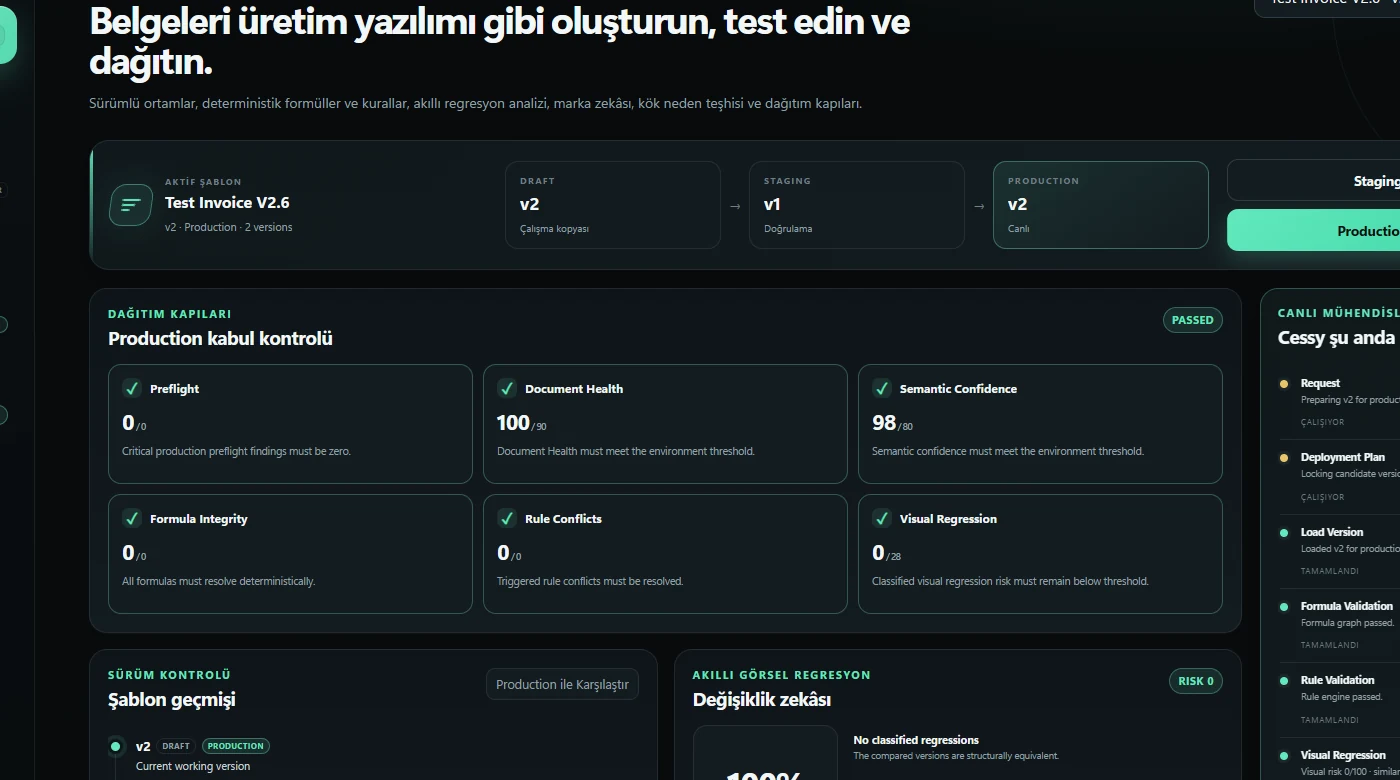
Task: Select the Draft v2 environment card
Action: coord(613,205)
